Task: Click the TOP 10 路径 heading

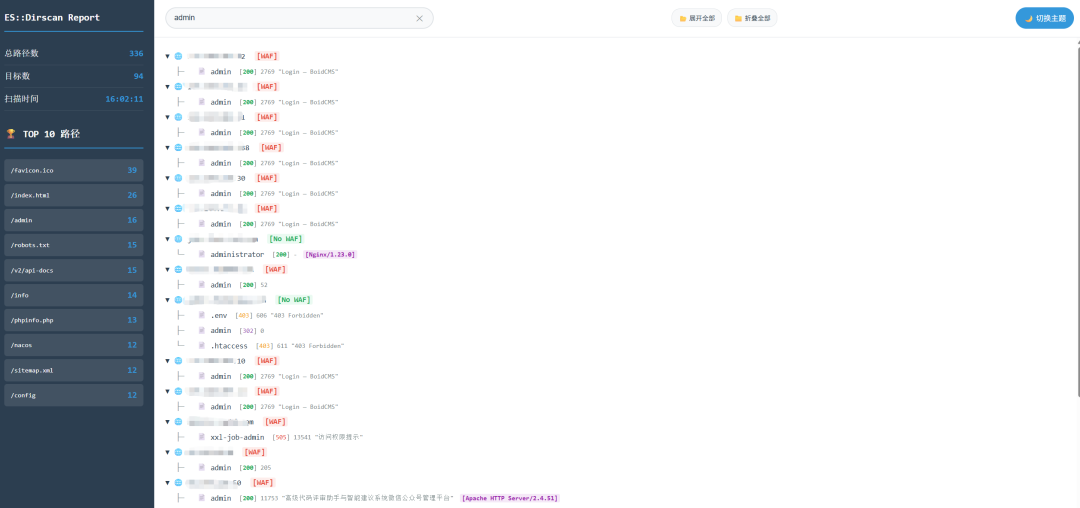Action: [52, 134]
